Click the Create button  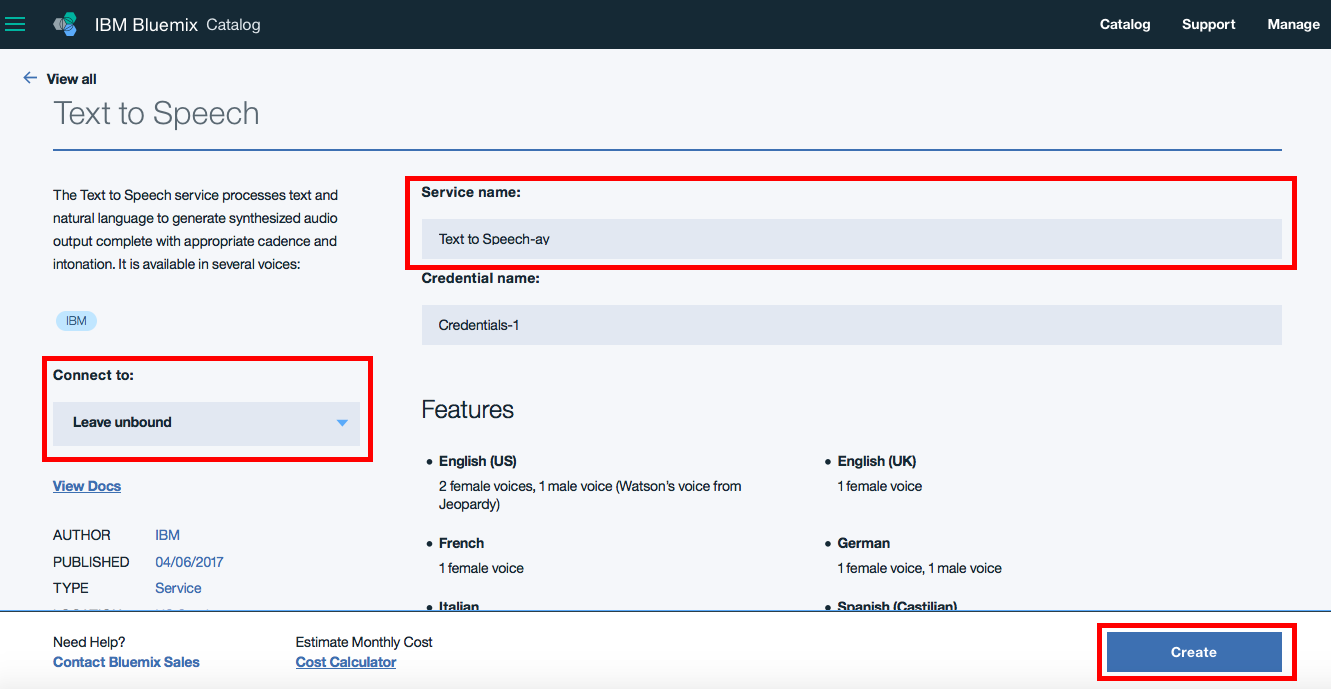point(1194,652)
